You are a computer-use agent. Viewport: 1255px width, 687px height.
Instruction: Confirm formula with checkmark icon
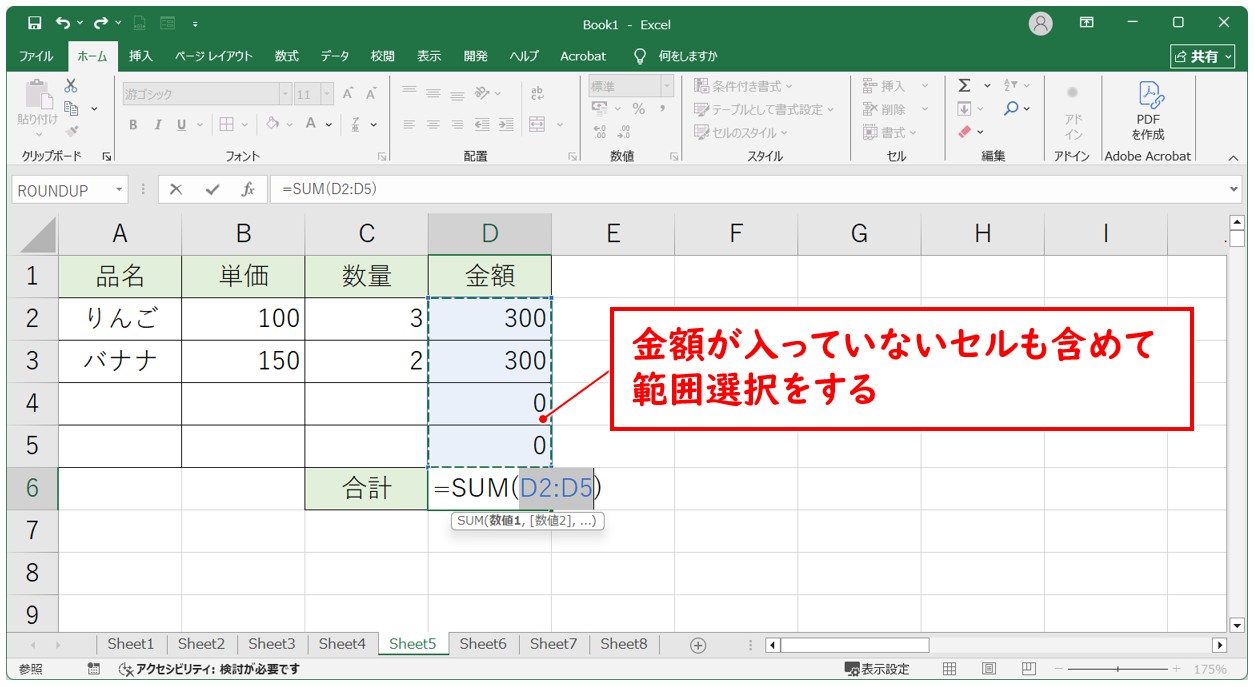[211, 189]
